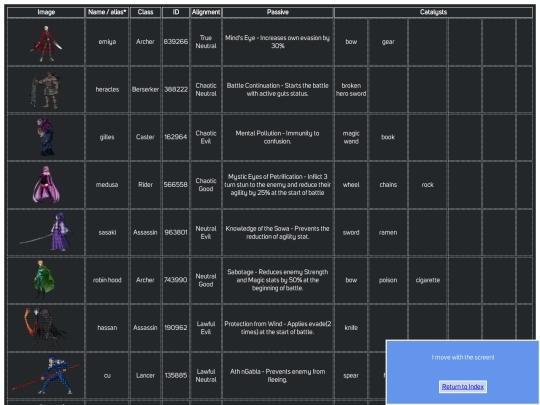Click the ID column header

tap(176, 12)
